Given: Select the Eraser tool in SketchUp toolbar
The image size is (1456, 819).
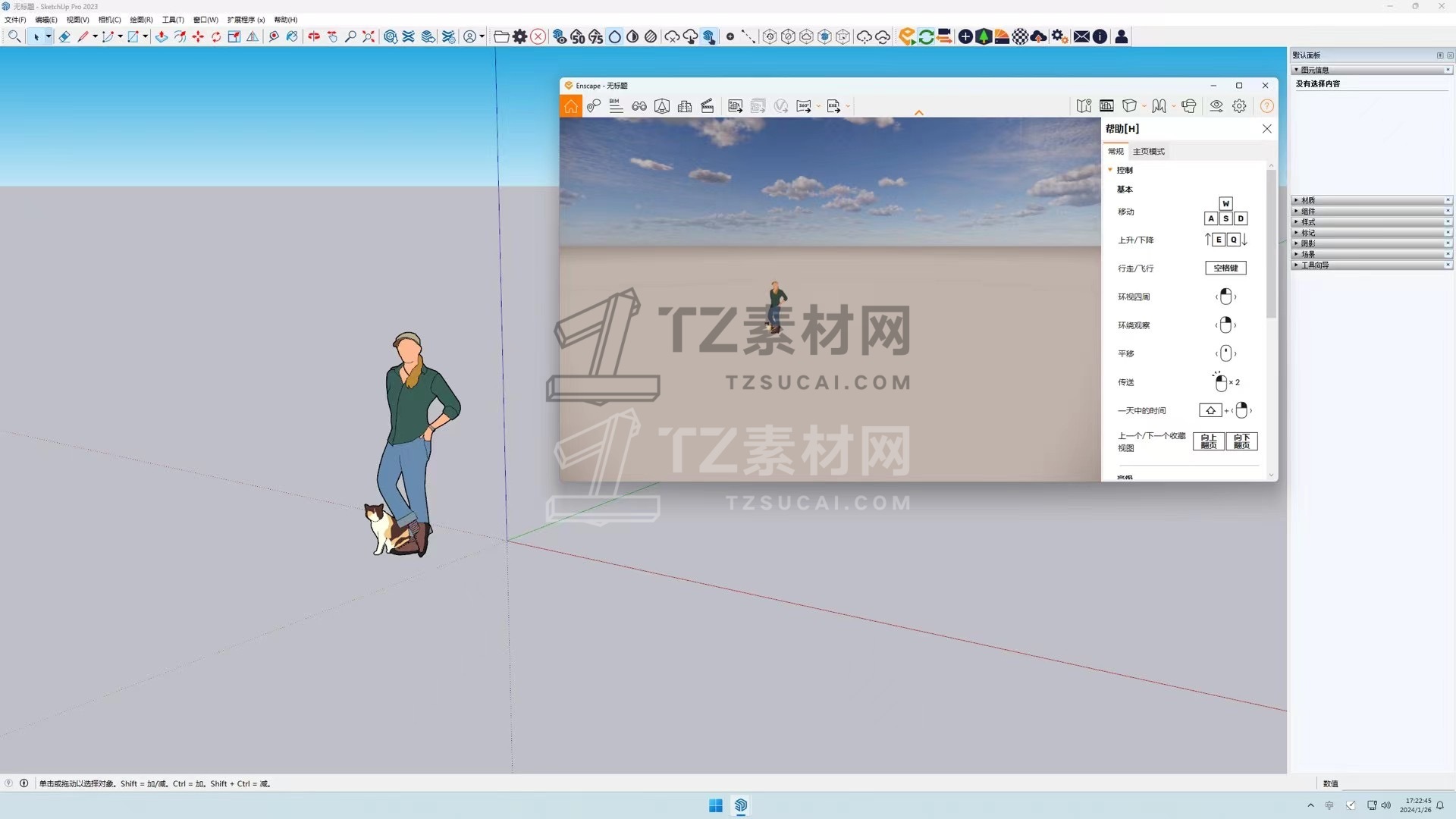Looking at the screenshot, I should pos(64,36).
